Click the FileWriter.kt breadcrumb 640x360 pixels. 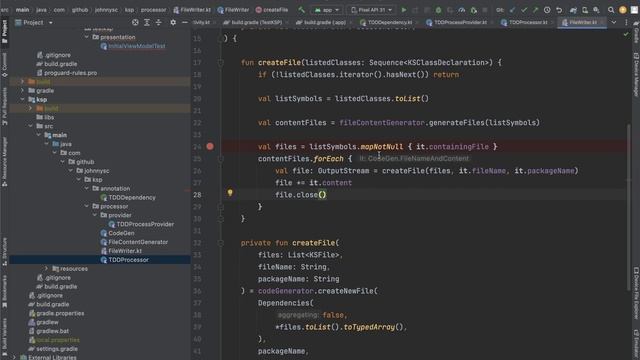point(192,10)
